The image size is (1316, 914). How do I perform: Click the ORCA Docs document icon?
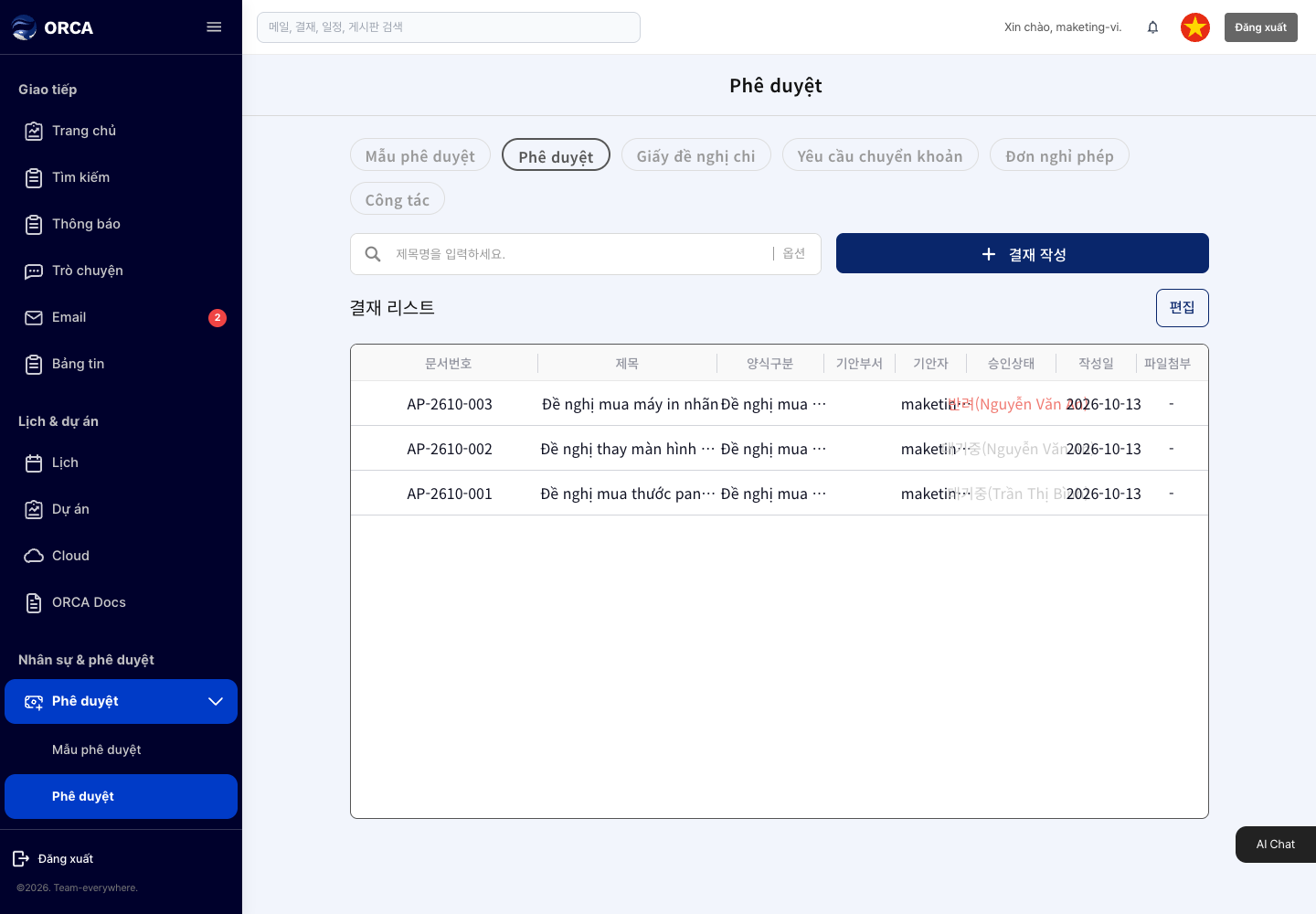pos(34,603)
